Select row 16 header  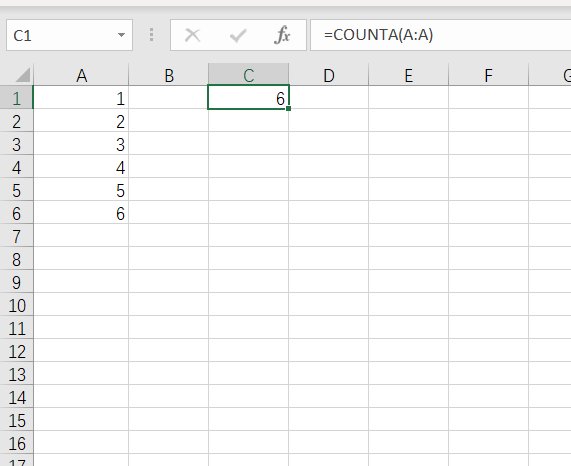[x=16, y=442]
